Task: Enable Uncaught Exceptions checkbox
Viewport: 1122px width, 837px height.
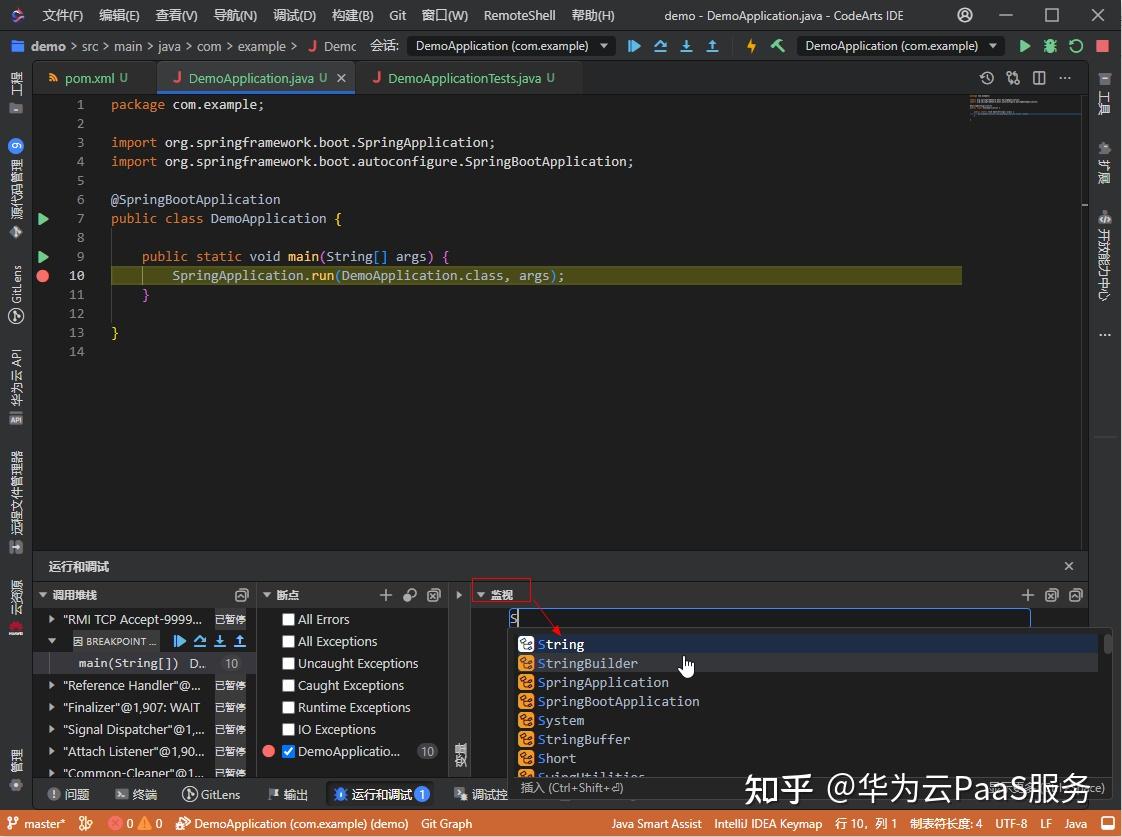Action: tap(288, 664)
